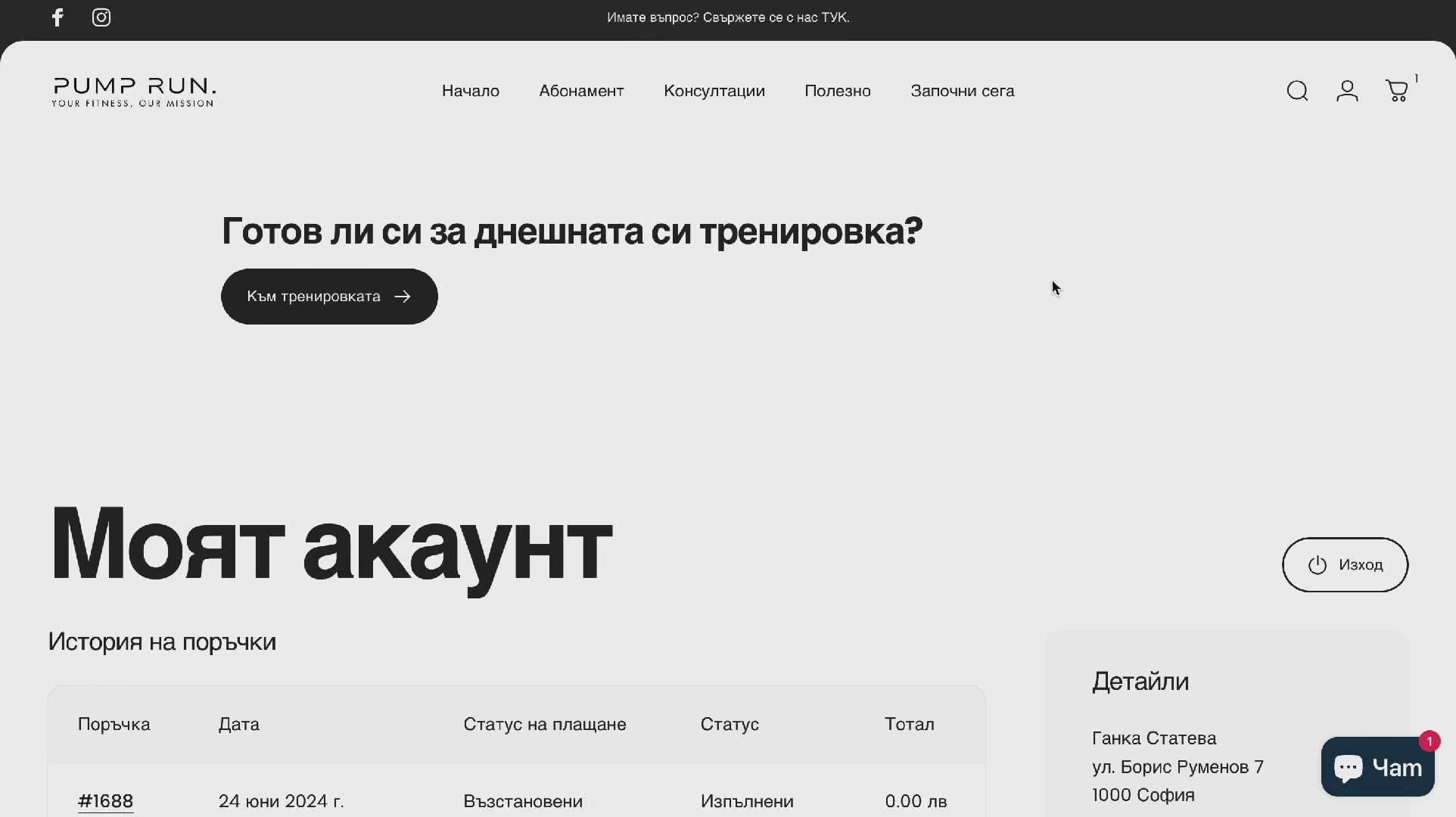
Task: Open the Instagram profile icon
Action: (101, 17)
